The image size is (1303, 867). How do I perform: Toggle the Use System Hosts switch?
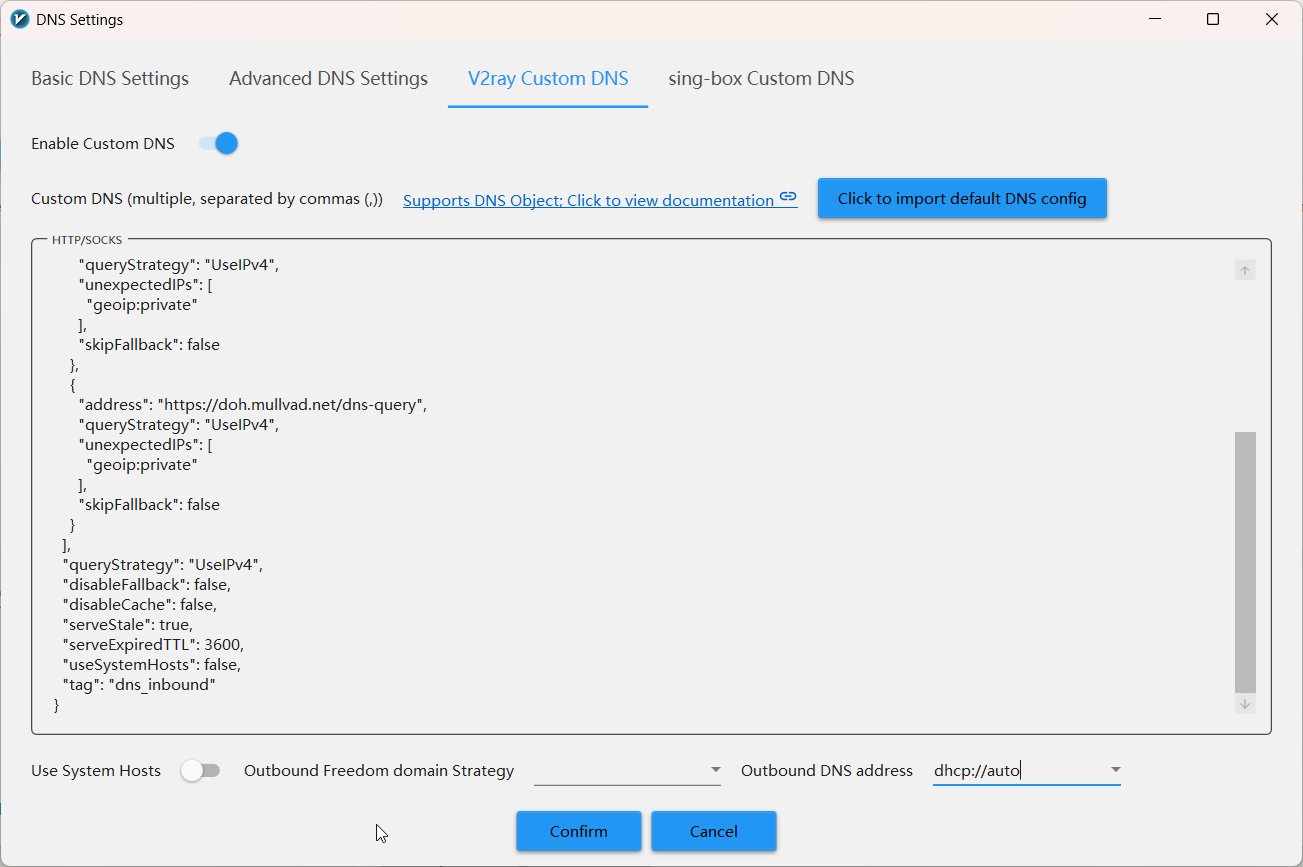(200, 771)
